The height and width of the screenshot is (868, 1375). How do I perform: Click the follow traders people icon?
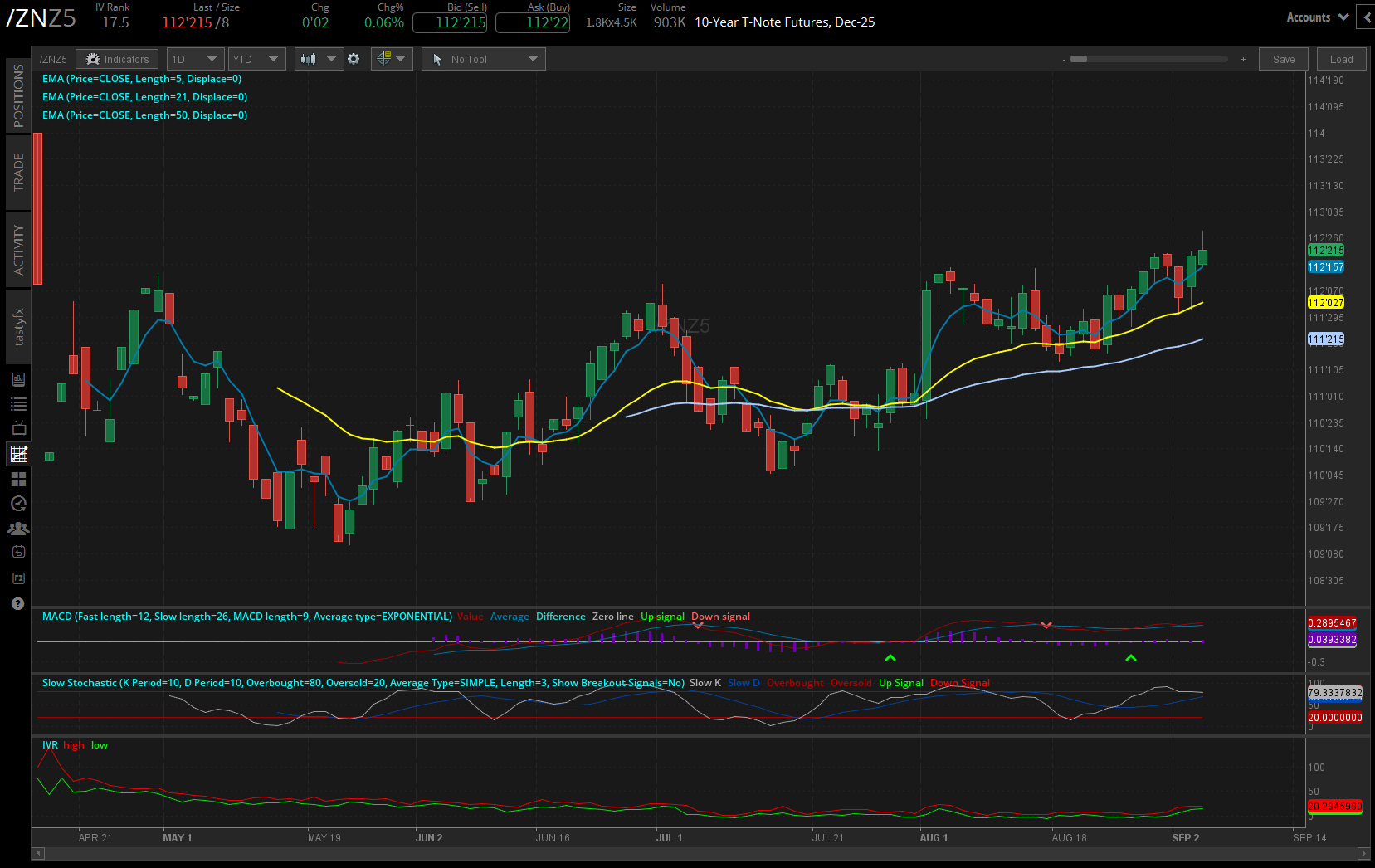(x=17, y=528)
